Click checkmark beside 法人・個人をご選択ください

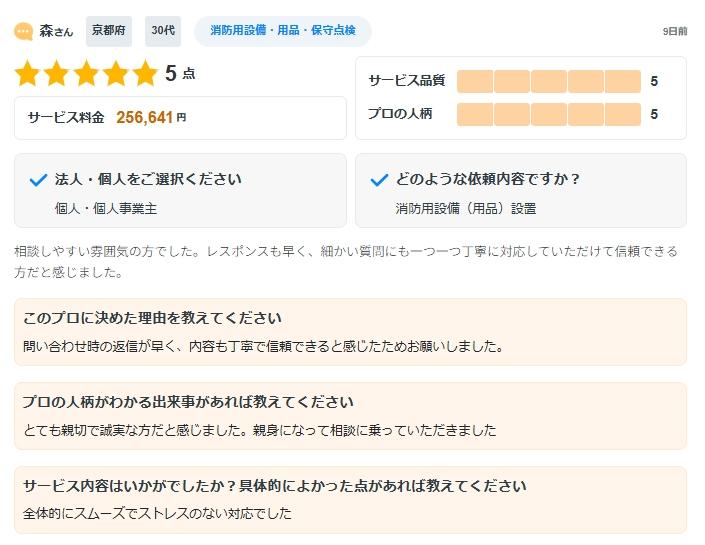pyautogui.click(x=39, y=180)
